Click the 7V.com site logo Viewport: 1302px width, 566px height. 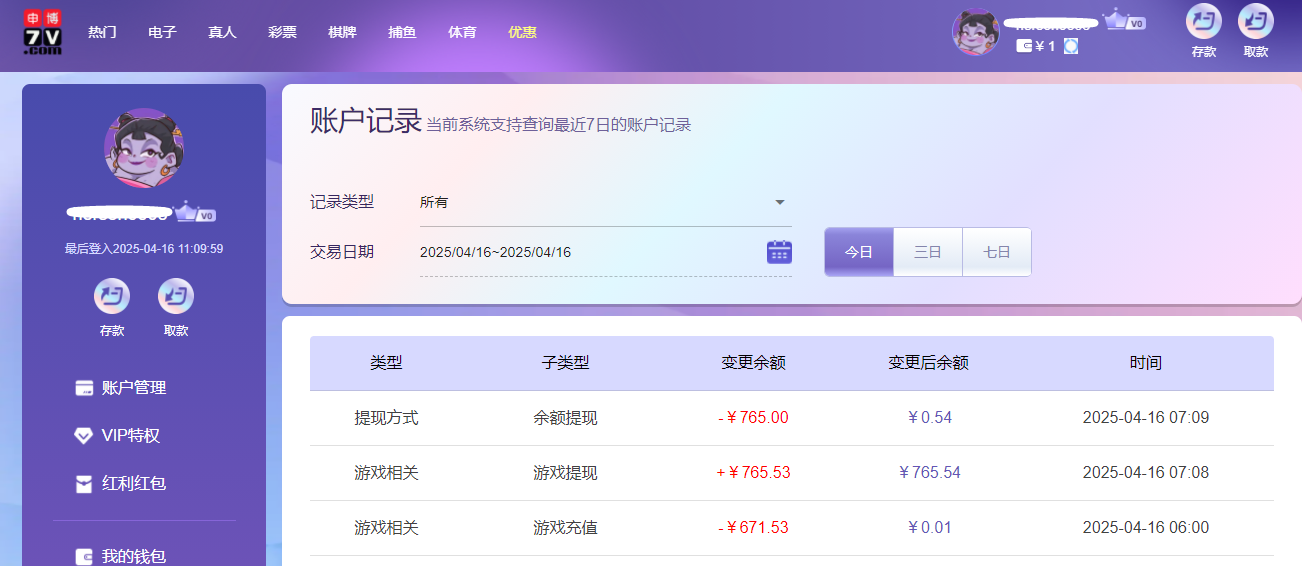(x=43, y=32)
